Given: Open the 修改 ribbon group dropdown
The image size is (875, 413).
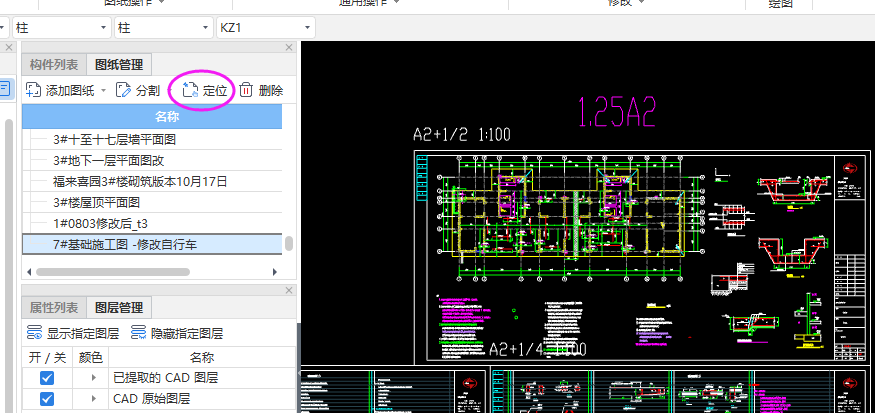Looking at the screenshot, I should (x=641, y=2).
